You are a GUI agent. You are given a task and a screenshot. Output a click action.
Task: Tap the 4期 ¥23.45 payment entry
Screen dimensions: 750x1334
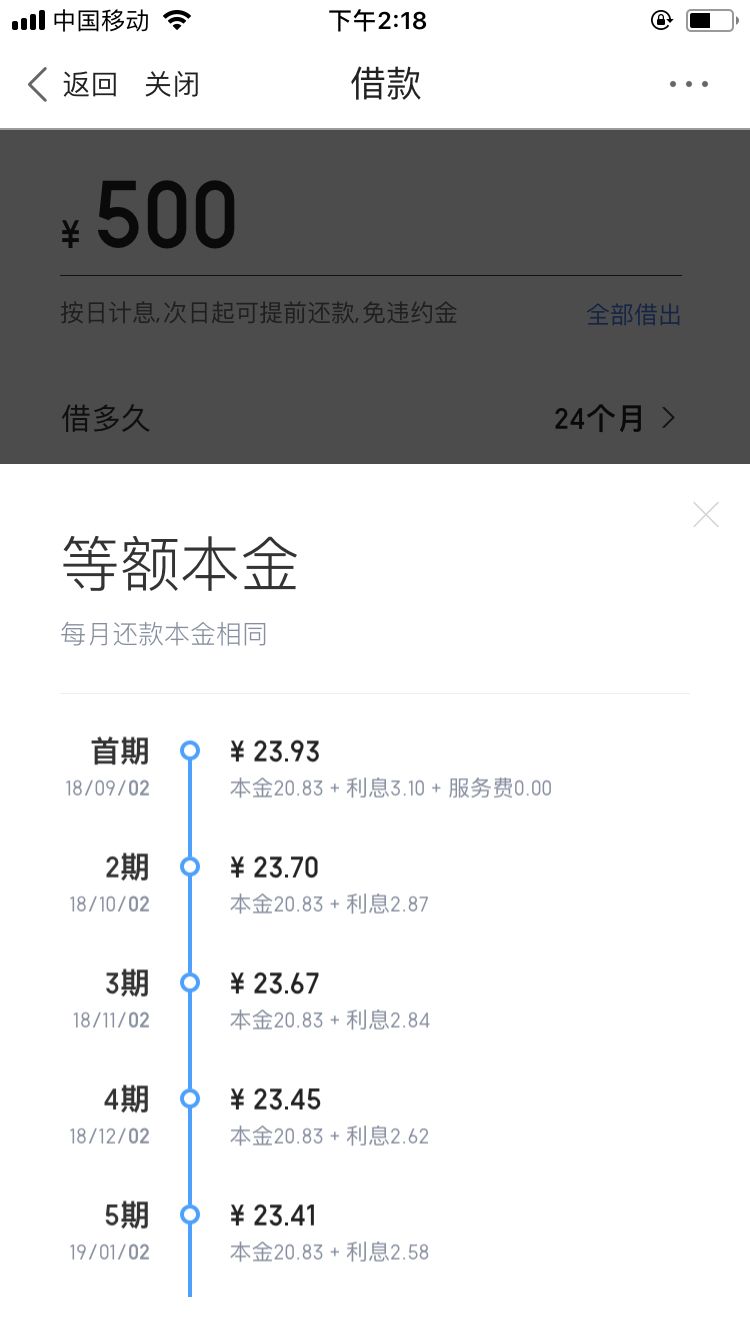click(287, 1100)
